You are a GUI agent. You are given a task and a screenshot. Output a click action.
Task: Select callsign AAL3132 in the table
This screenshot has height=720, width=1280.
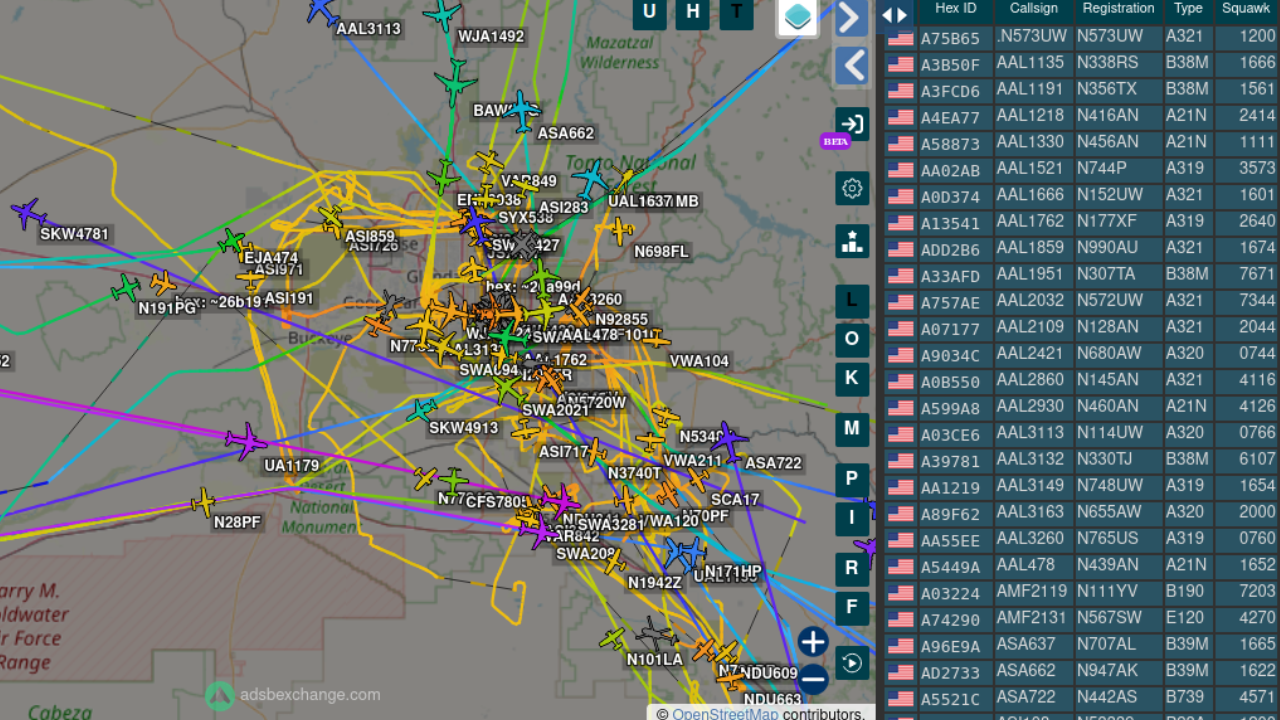click(x=1030, y=461)
